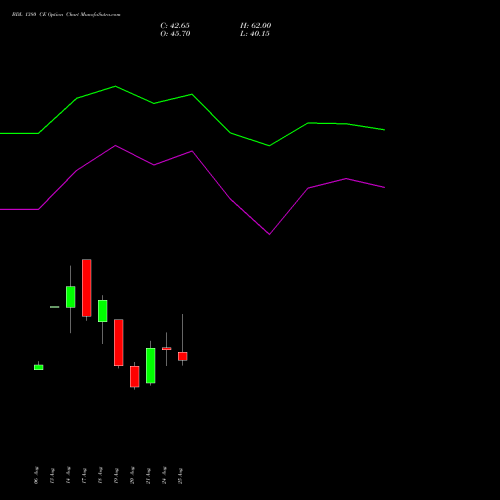Select the 19 Aug date label
The width and height of the screenshot is (500, 500).
tap(116, 475)
